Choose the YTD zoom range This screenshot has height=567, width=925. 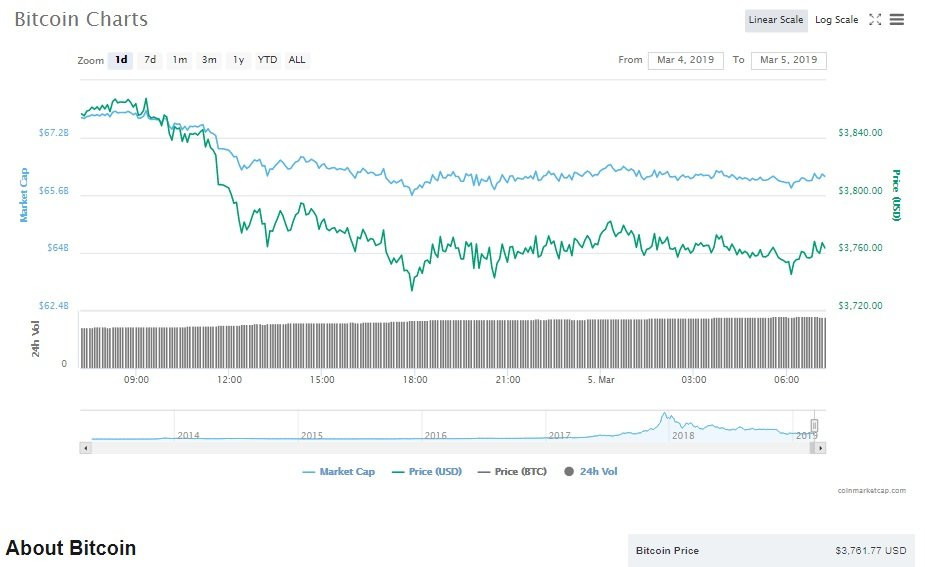(x=267, y=60)
